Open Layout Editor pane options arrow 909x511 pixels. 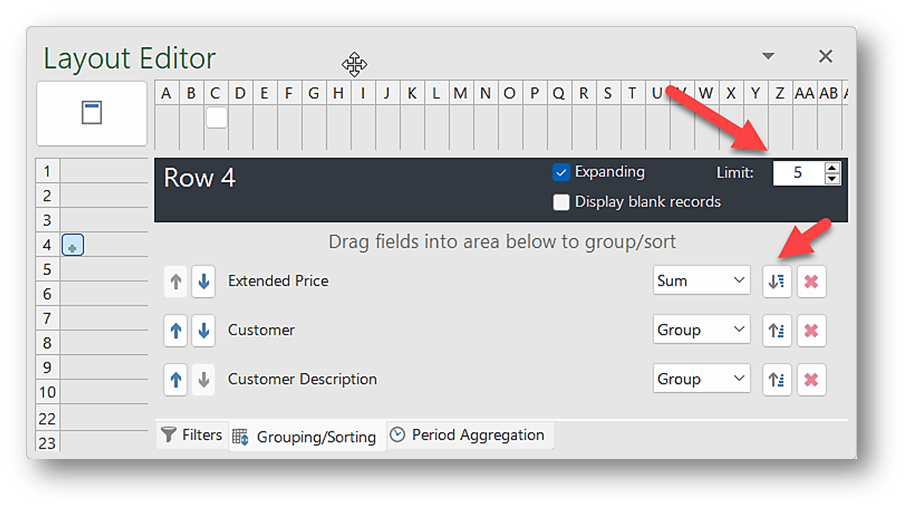(x=768, y=56)
